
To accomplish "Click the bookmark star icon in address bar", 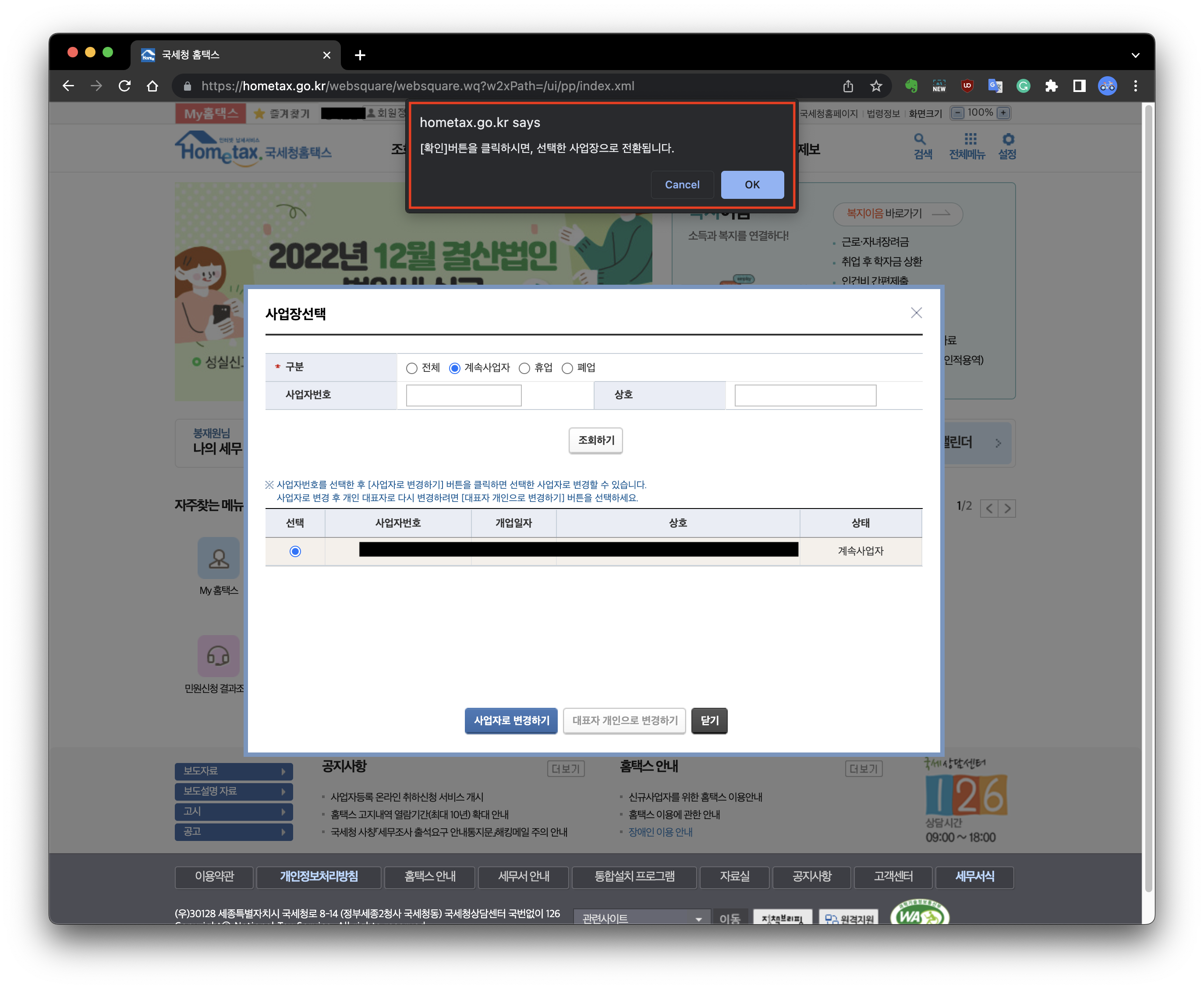I will coord(876,86).
